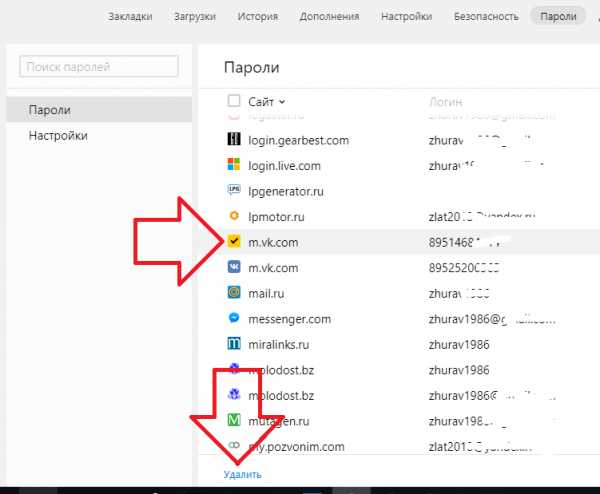The height and width of the screenshot is (494, 600).
Task: Click the messenger.com chat bubble icon
Action: pos(234,318)
